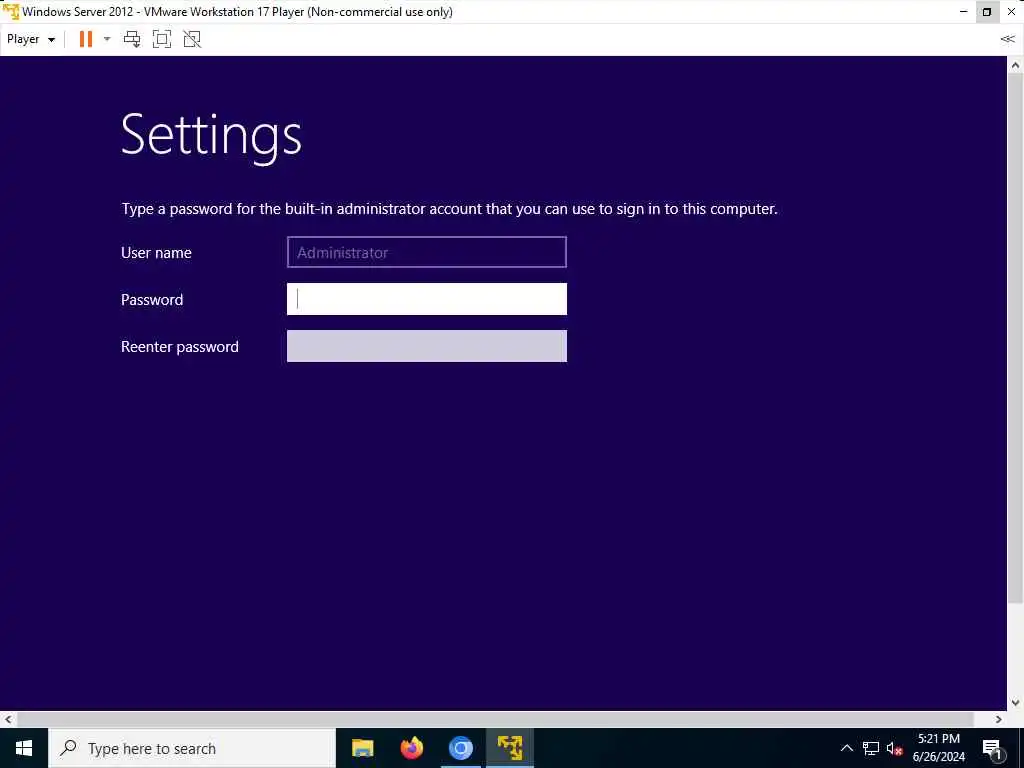Restore down the VMware Player window
1024x768 pixels.
click(x=987, y=12)
